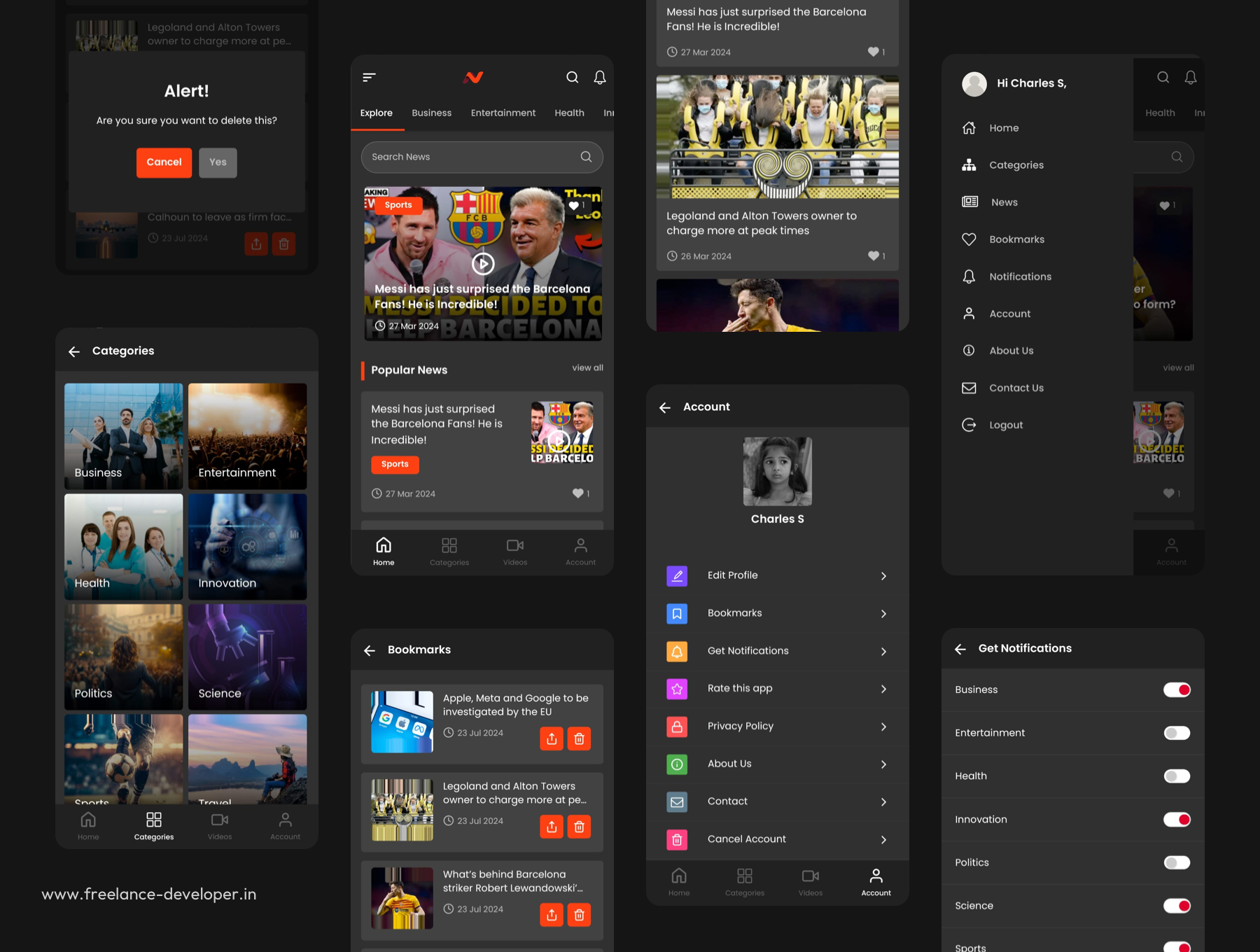Delete the Apple, Meta and Google bookmark
Screen dimensions: 1260x952
[579, 738]
